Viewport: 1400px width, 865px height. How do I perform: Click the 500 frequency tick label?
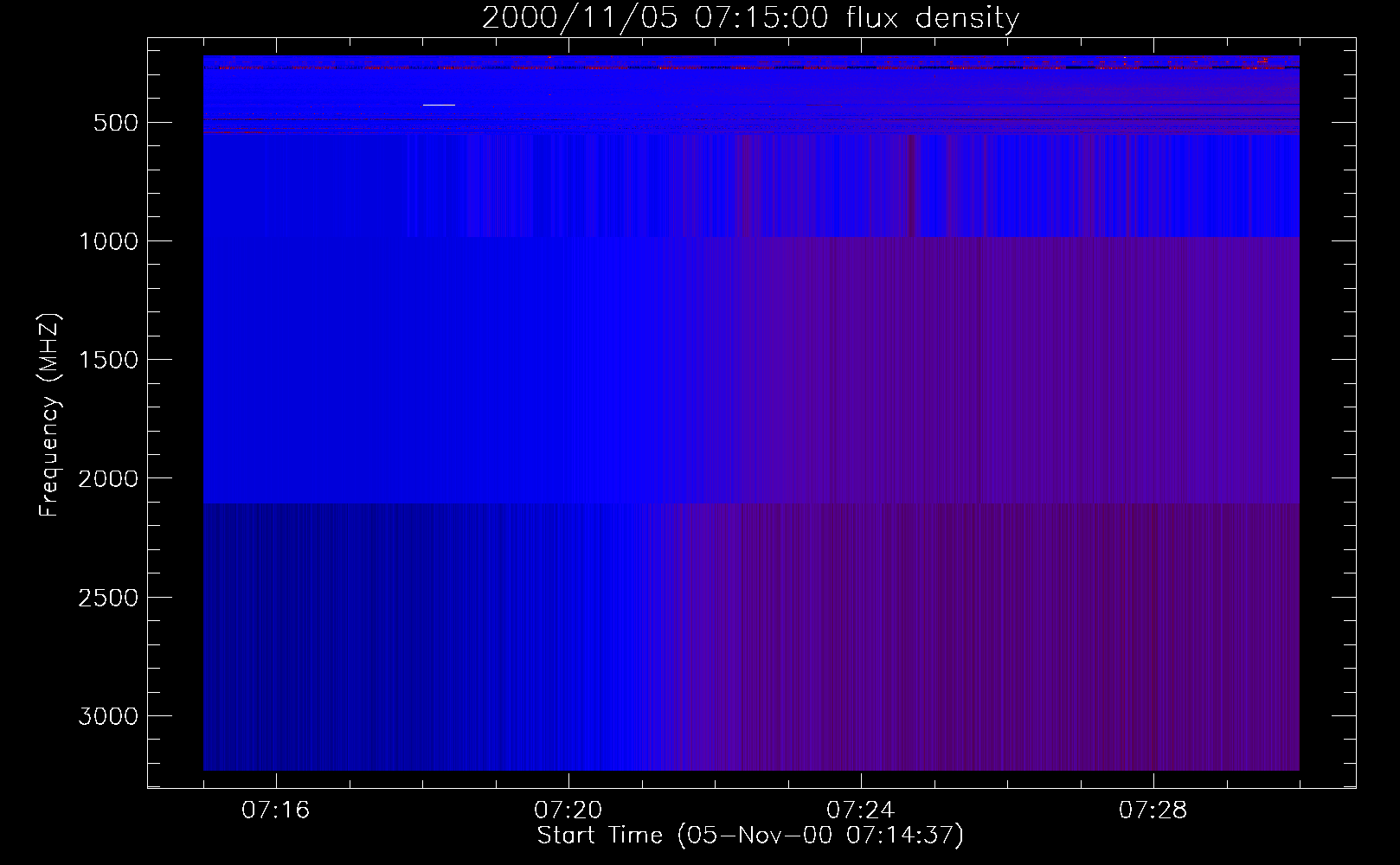[114, 123]
